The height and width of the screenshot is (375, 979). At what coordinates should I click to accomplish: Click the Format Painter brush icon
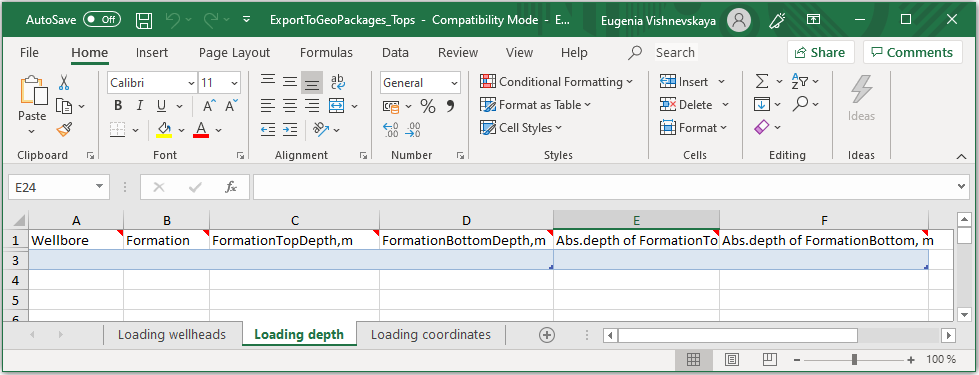pyautogui.click(x=64, y=129)
